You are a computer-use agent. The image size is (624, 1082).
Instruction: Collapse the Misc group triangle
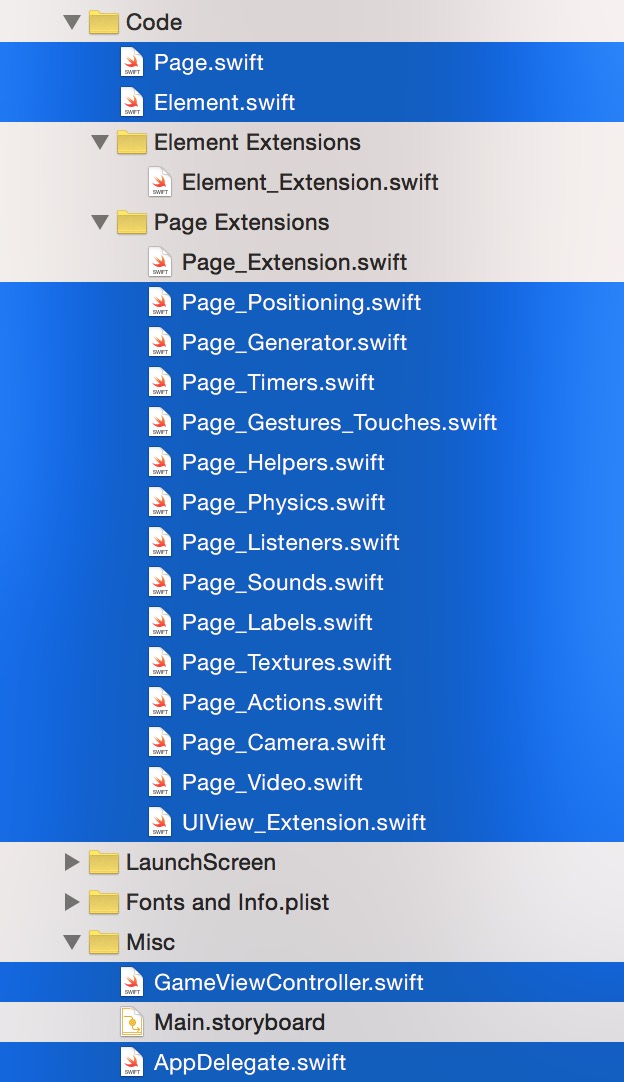click(71, 942)
